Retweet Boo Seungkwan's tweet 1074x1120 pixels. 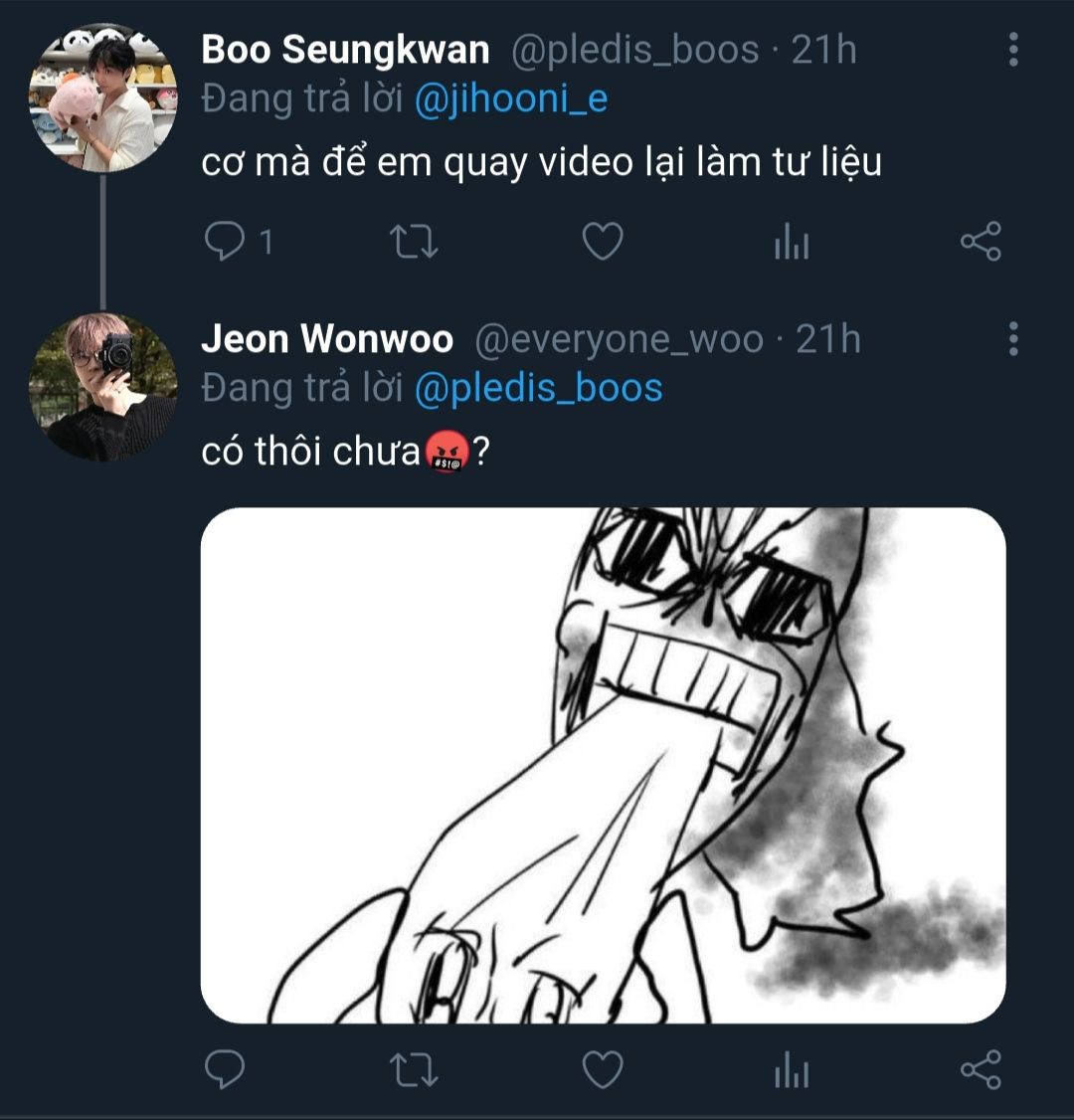click(x=414, y=242)
